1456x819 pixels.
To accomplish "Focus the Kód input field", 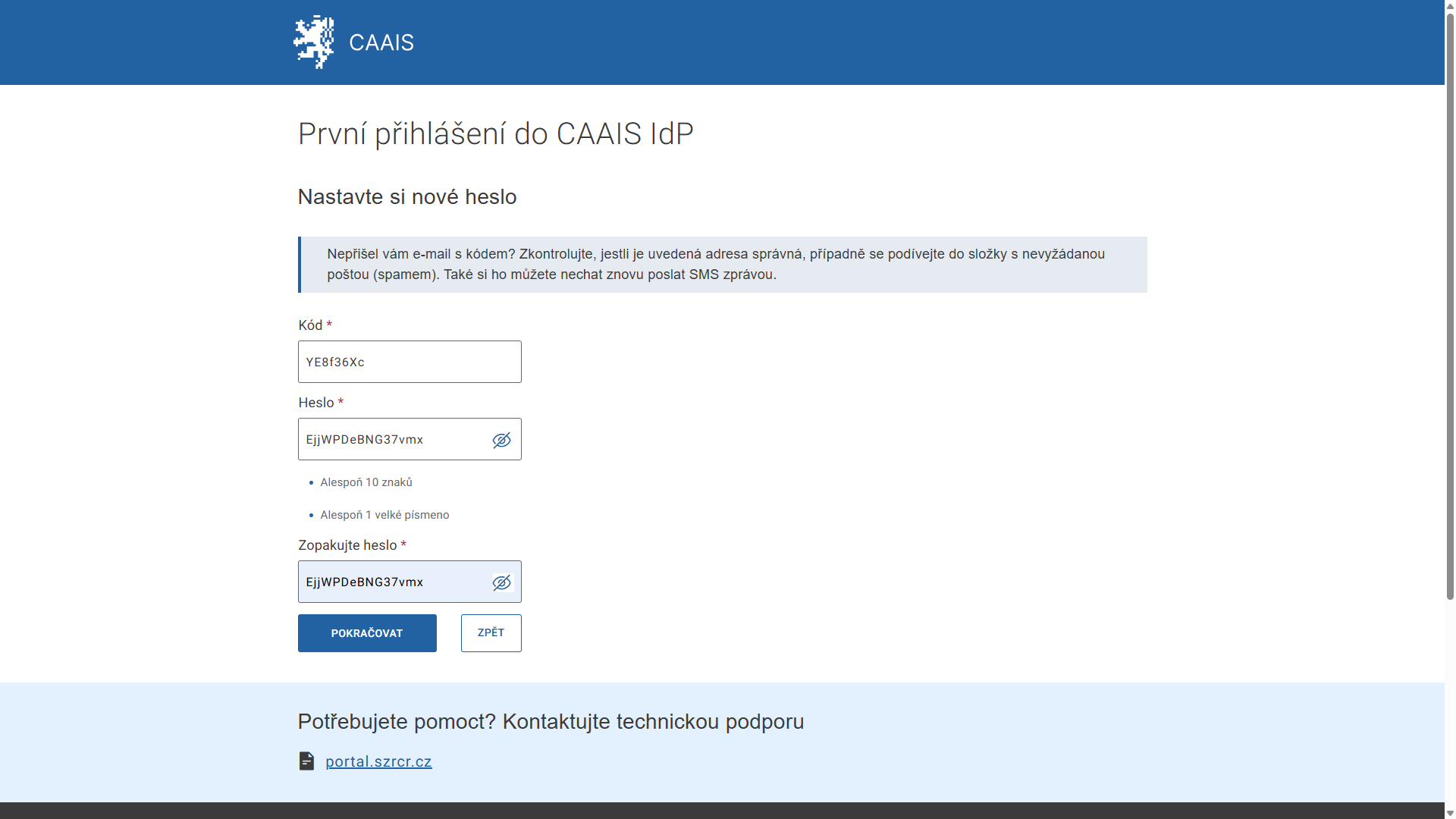I will [409, 362].
